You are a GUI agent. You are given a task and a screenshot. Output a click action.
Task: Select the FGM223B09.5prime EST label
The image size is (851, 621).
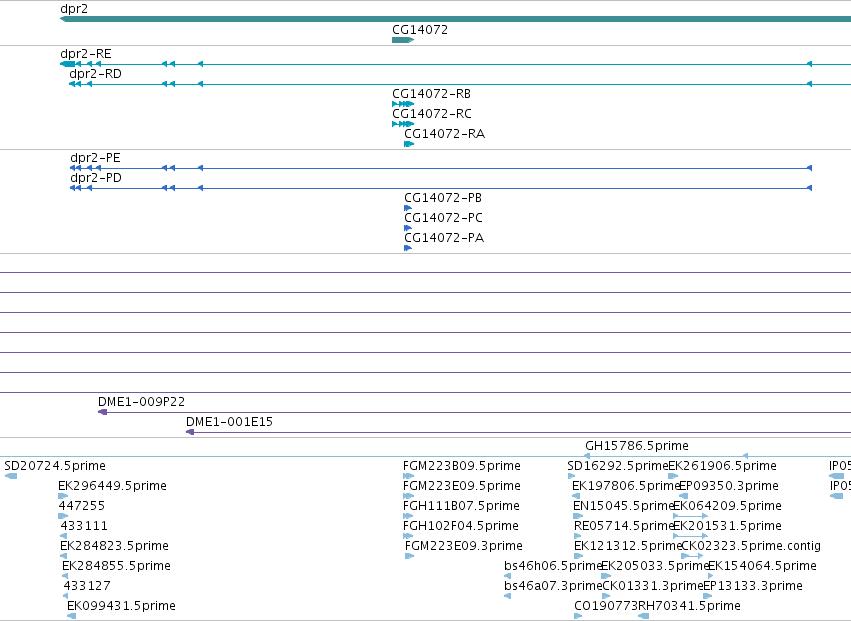(x=462, y=466)
